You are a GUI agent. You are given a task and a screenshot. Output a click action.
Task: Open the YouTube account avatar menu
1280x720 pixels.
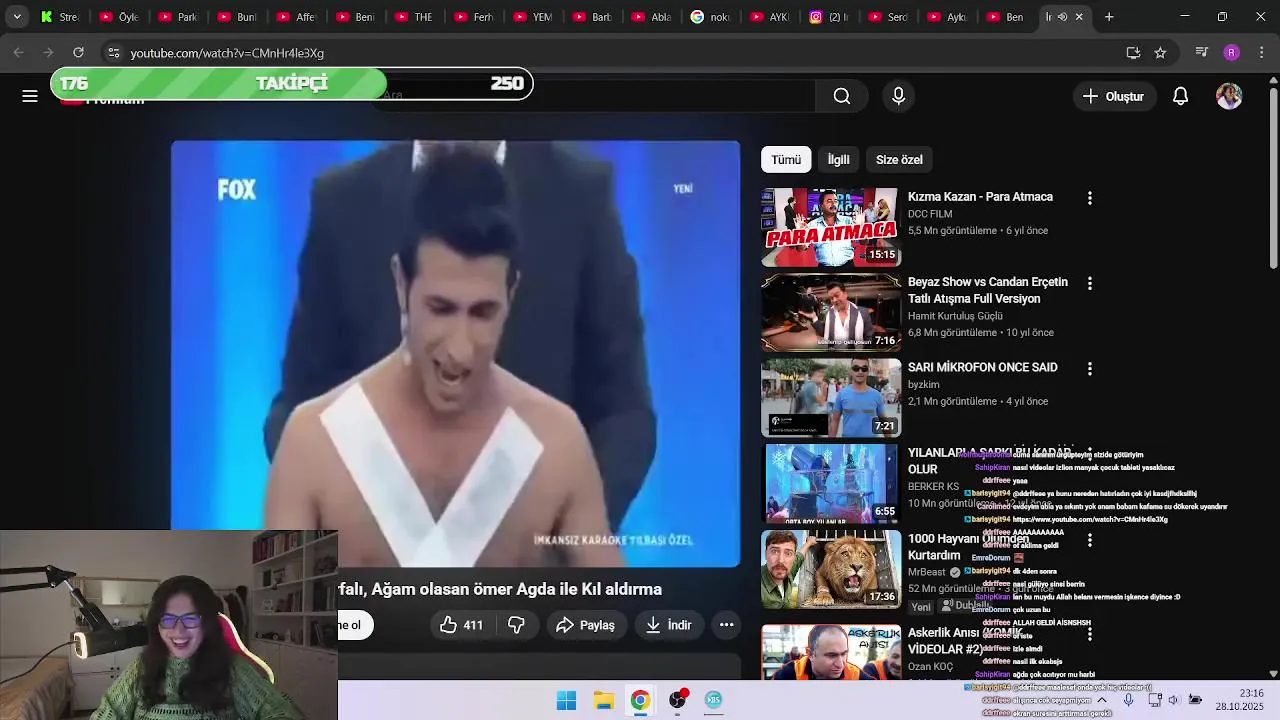tap(1229, 96)
